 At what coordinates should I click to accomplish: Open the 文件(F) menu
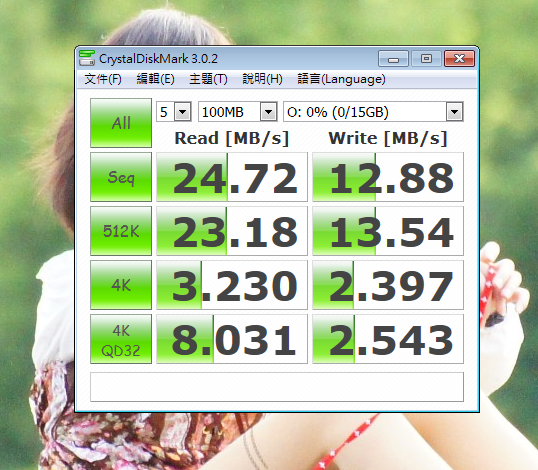pos(103,79)
